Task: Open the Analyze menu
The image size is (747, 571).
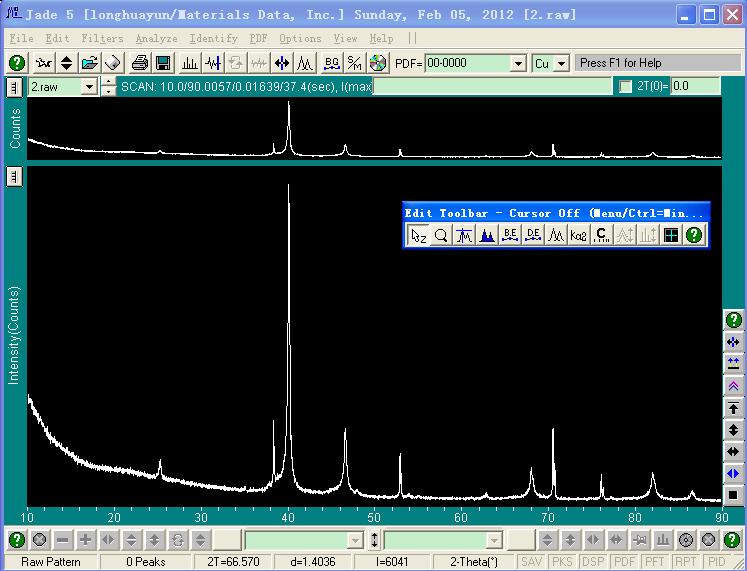Action: 157,39
